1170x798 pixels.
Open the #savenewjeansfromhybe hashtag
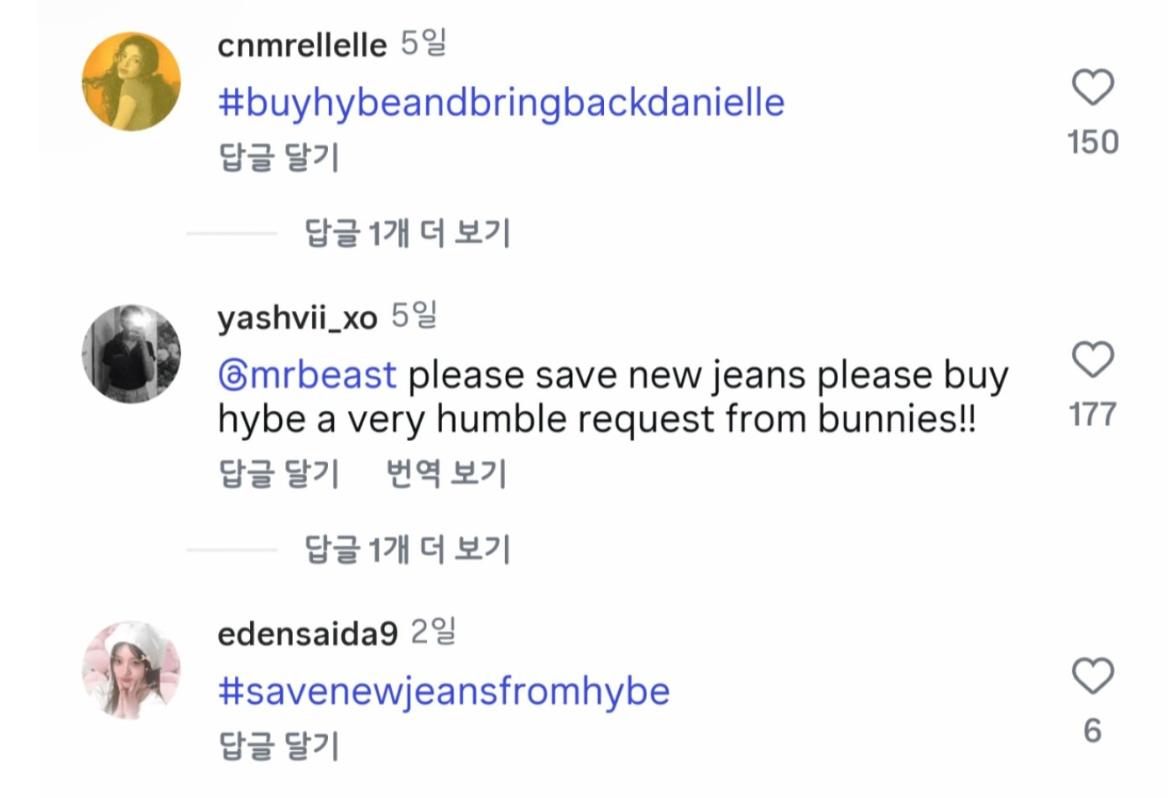(444, 691)
